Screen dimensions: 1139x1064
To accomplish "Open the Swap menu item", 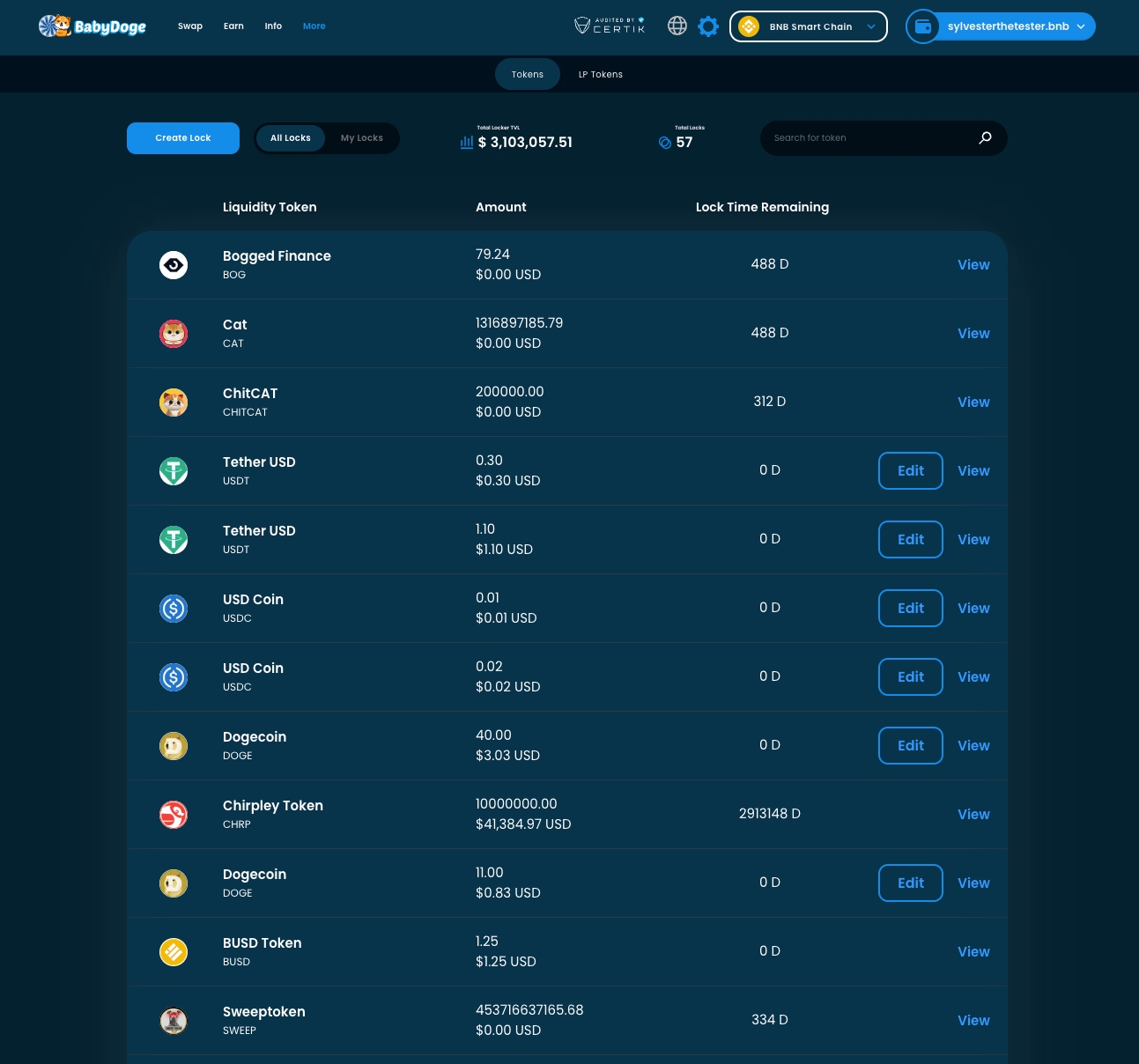I will [x=190, y=26].
